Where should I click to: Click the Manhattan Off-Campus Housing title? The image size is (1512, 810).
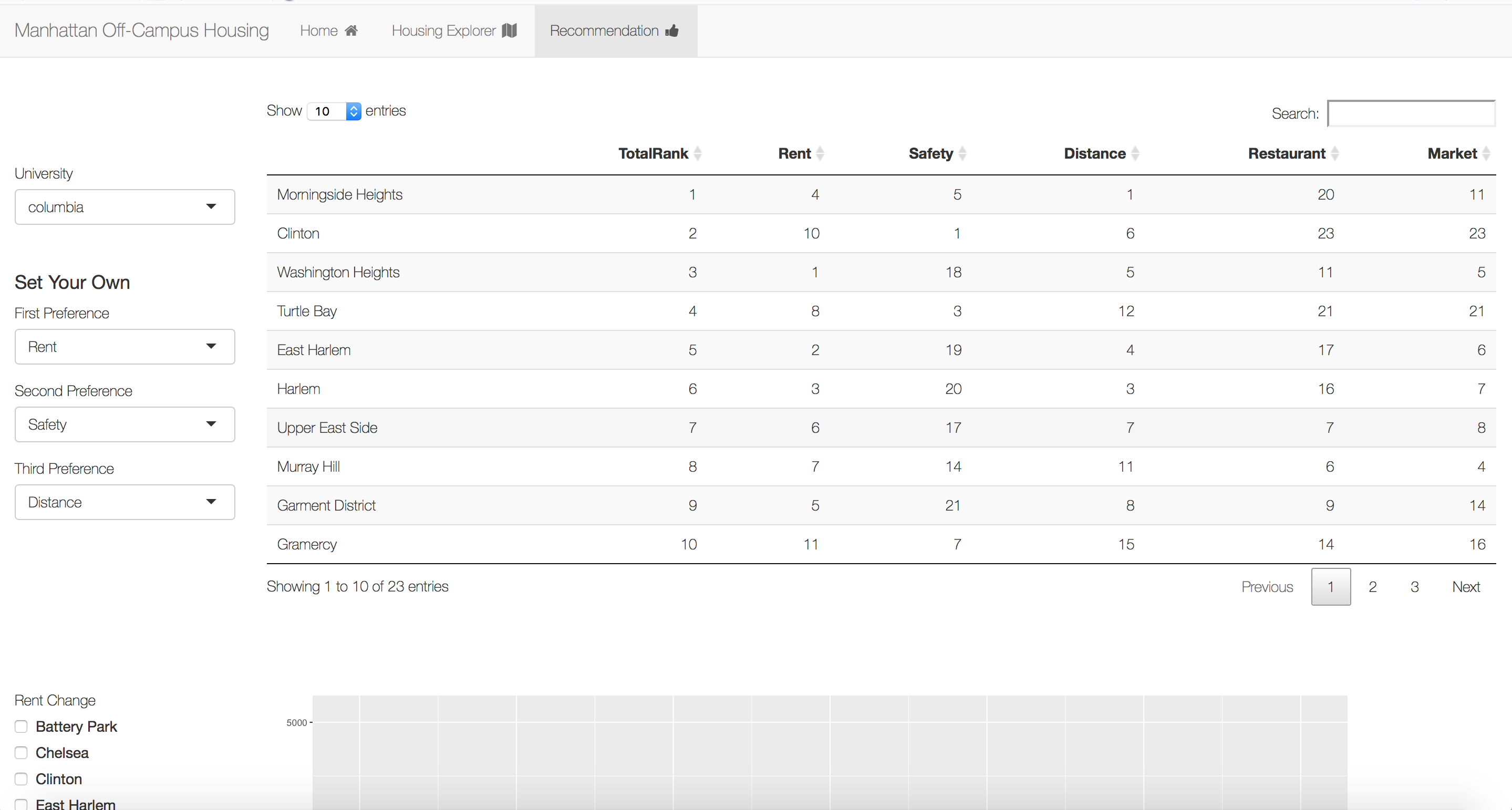[x=141, y=30]
